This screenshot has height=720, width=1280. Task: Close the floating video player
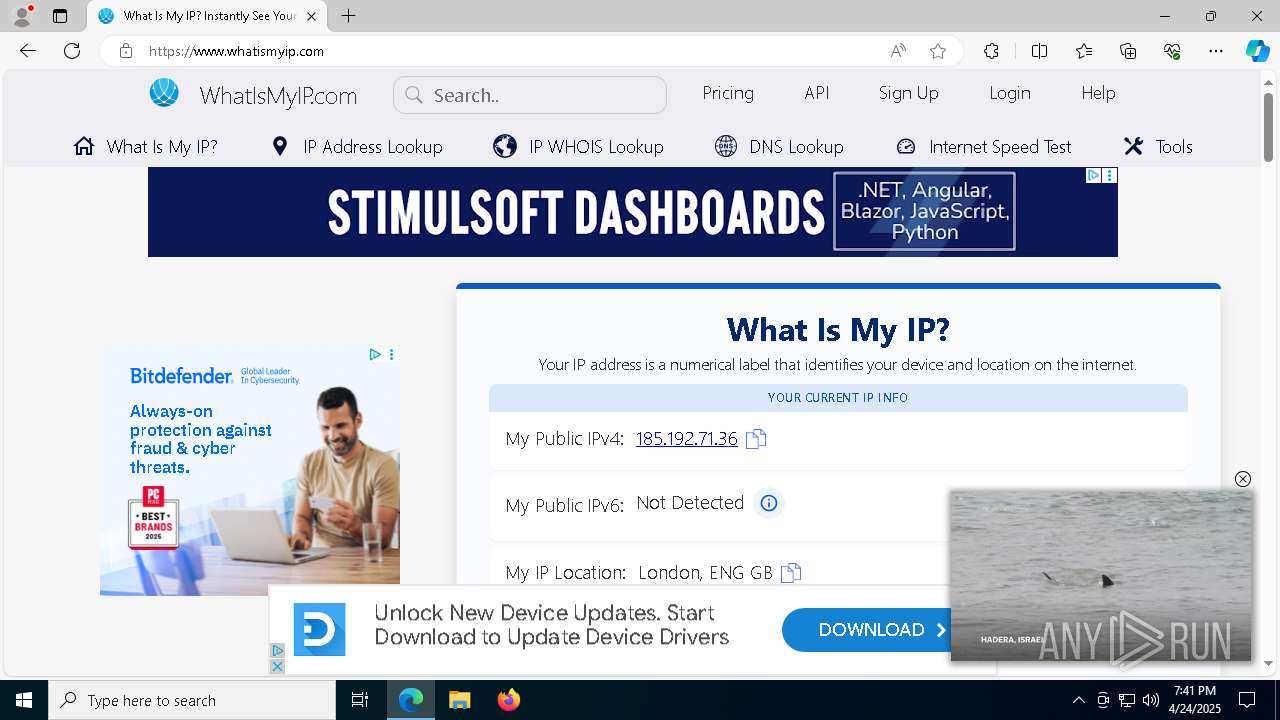pos(1243,479)
